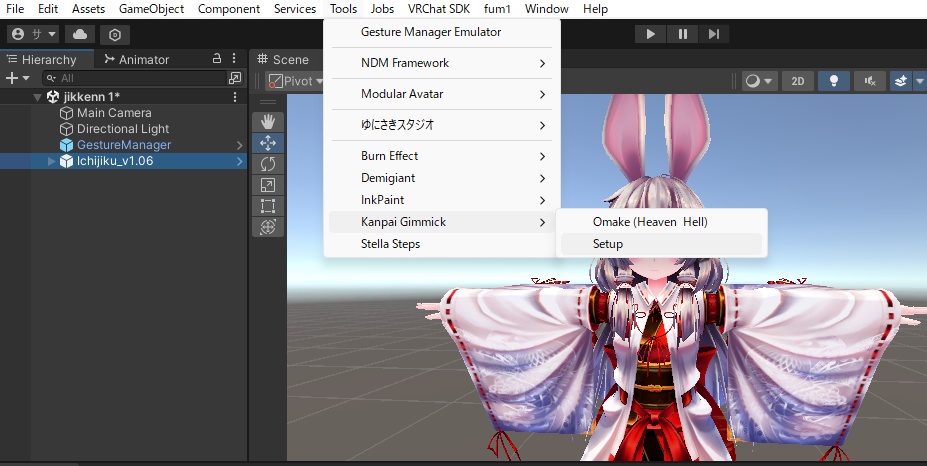Close the Tools menu
Viewport: 927px width, 466px height.
pyautogui.click(x=343, y=9)
